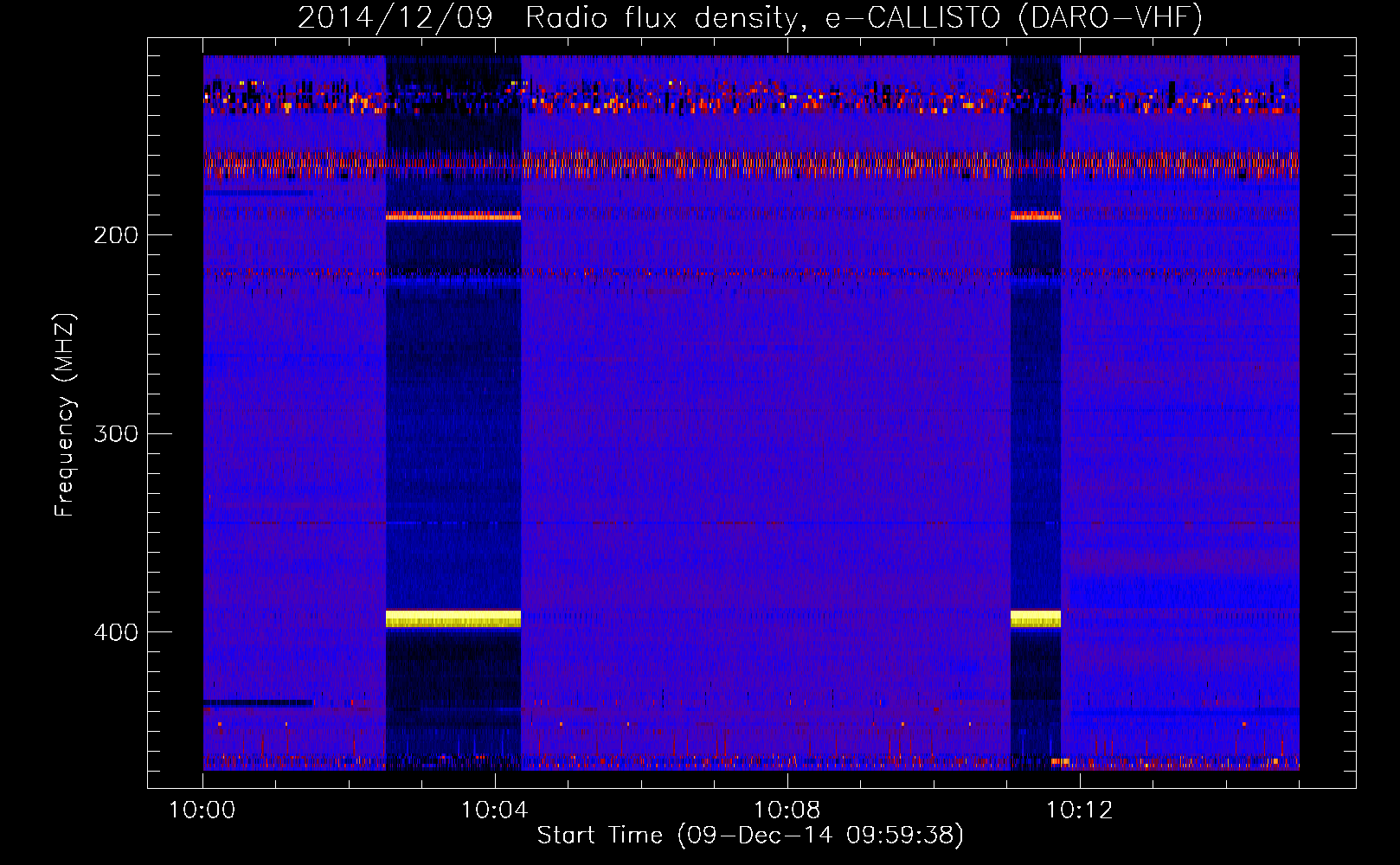Click the '10:00' time tick label

pos(202,811)
